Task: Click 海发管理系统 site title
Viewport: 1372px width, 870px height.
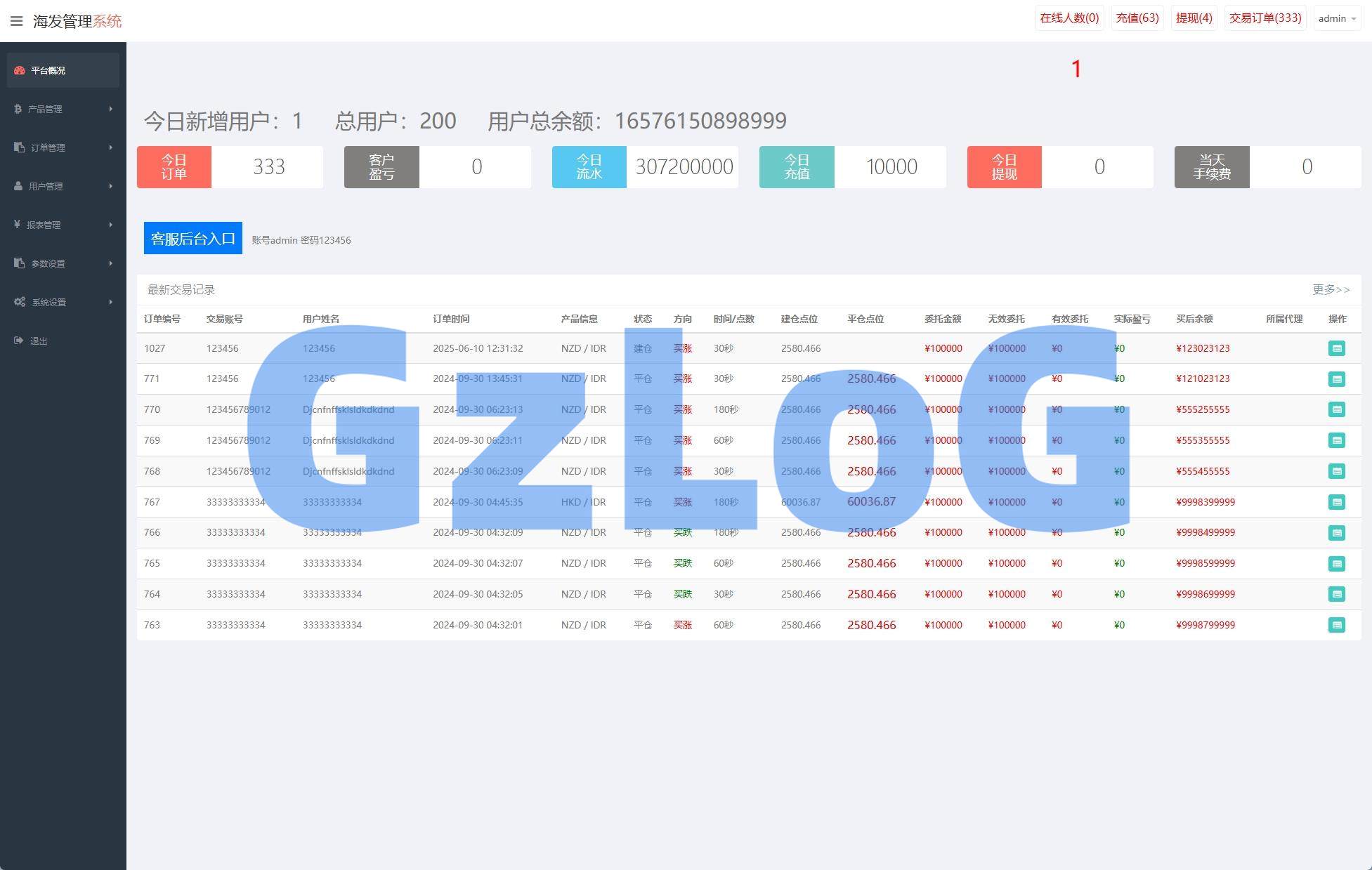Action: (77, 21)
